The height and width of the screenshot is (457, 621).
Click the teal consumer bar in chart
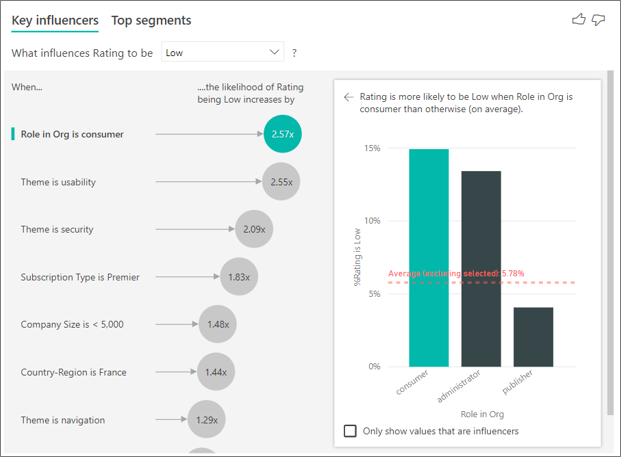pyautogui.click(x=429, y=258)
